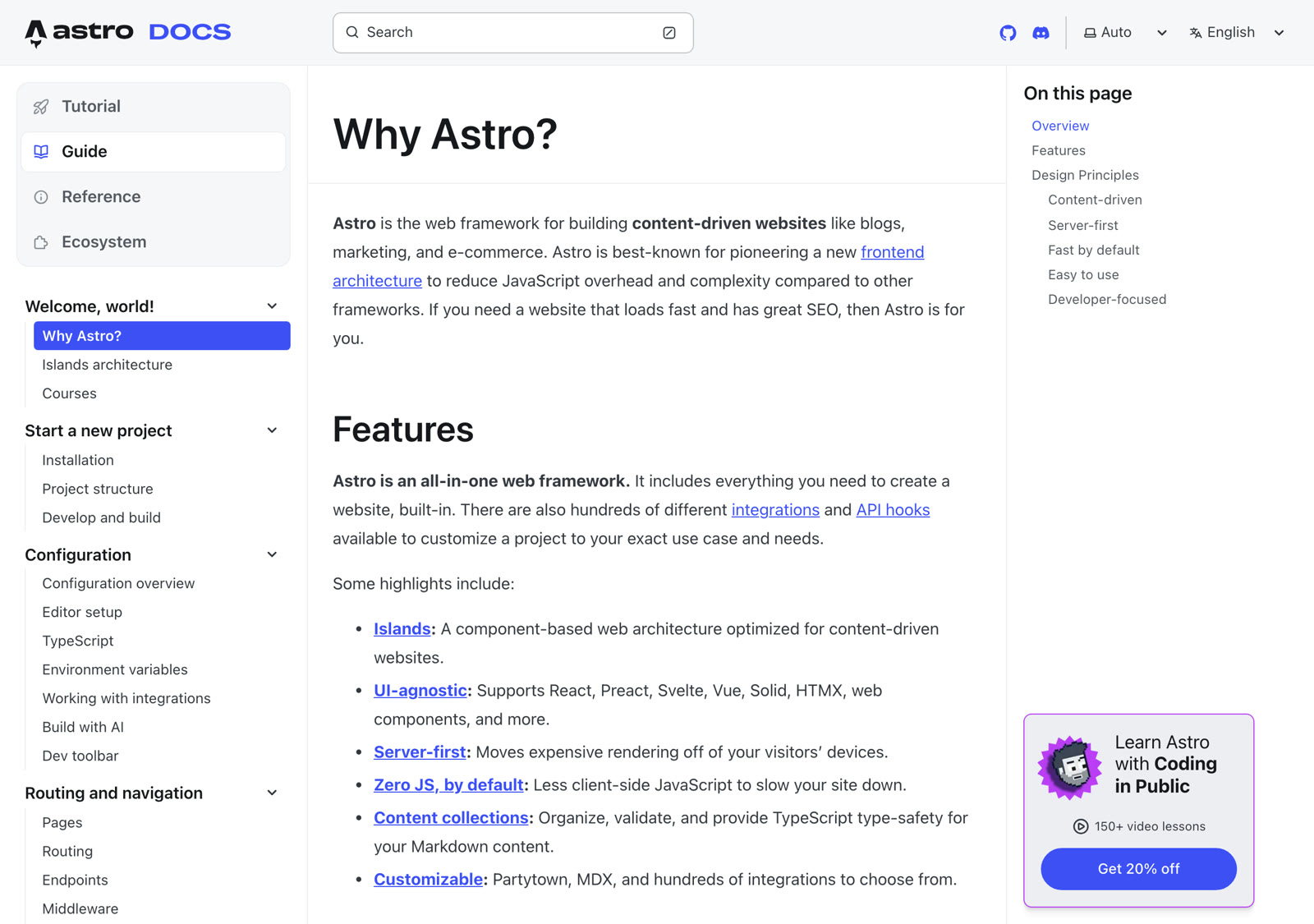Jump to Developer-focused section

tap(1107, 299)
